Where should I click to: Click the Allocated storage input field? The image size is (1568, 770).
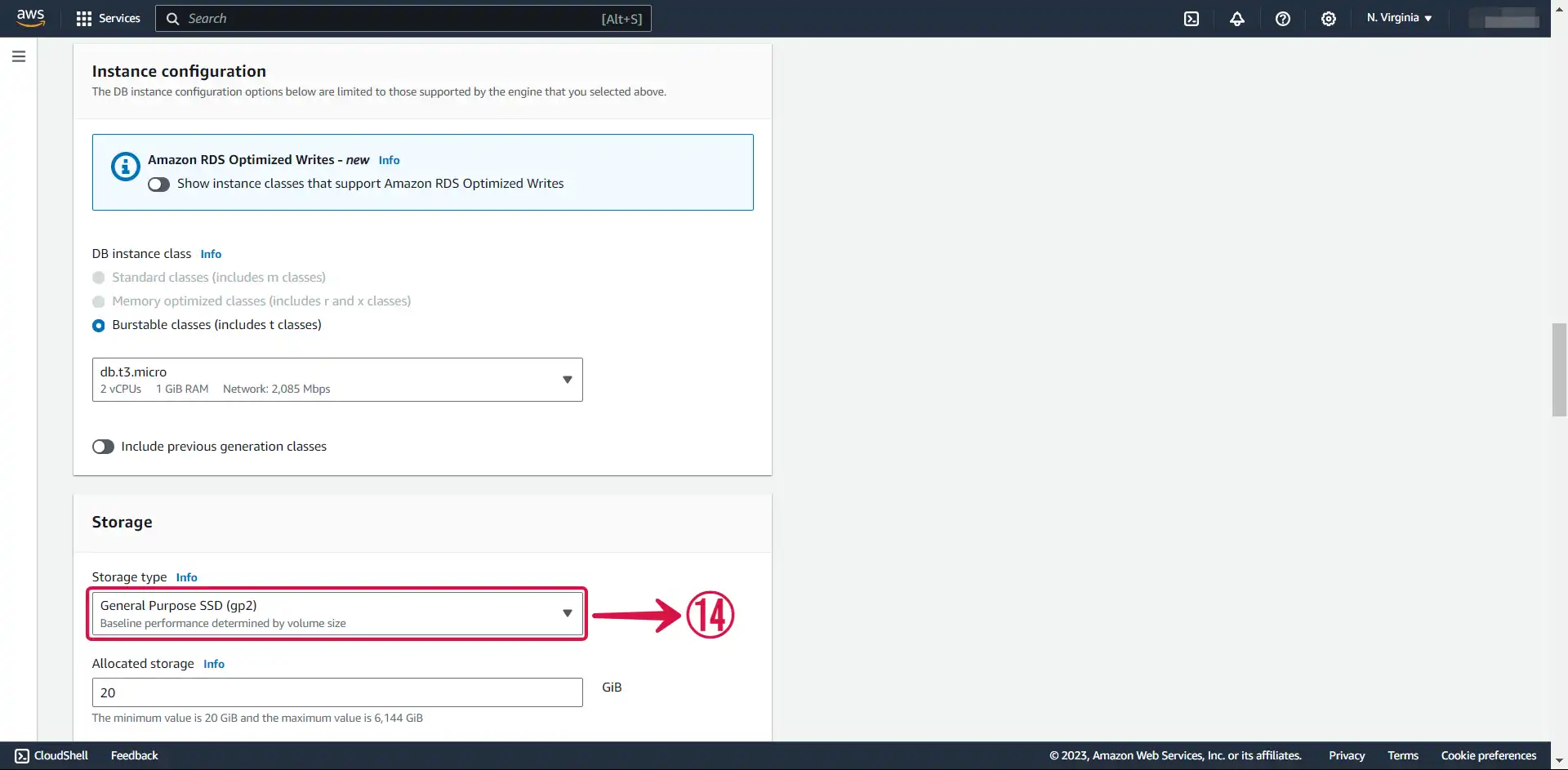[337, 692]
